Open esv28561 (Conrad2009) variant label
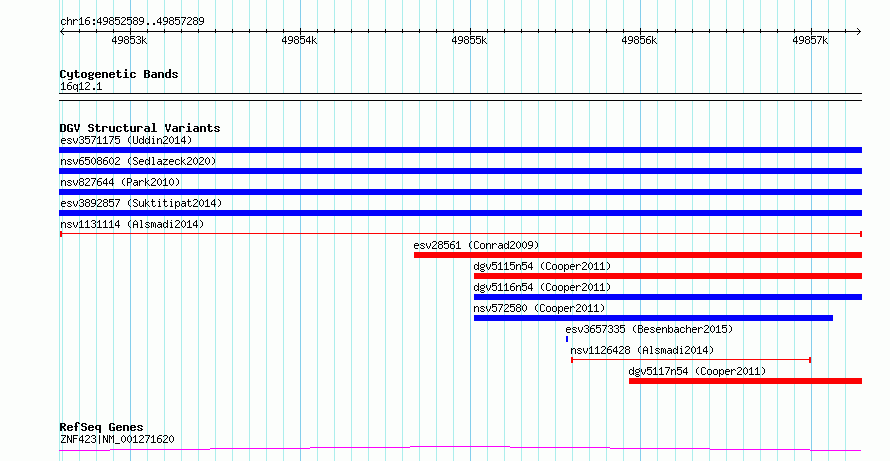 (476, 245)
